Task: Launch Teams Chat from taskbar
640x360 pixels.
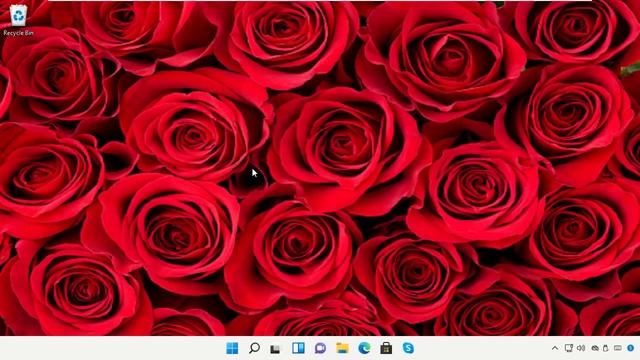Action: (x=320, y=348)
